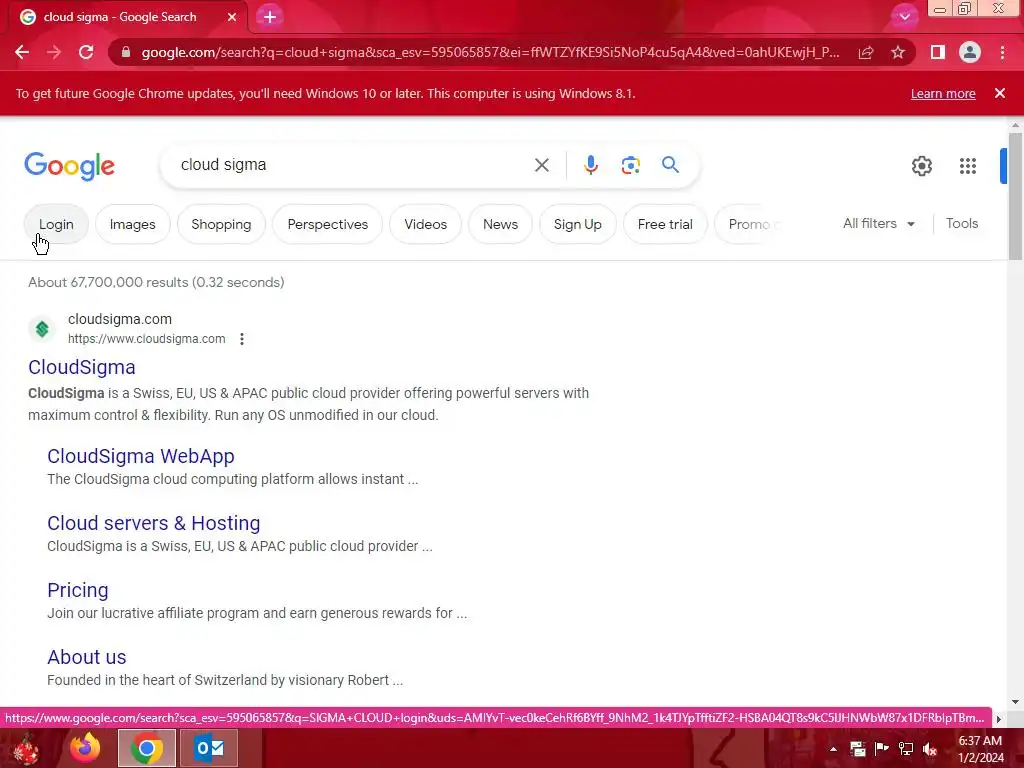Share this page via address bar icon
This screenshot has width=1024, height=768.
pyautogui.click(x=866, y=52)
